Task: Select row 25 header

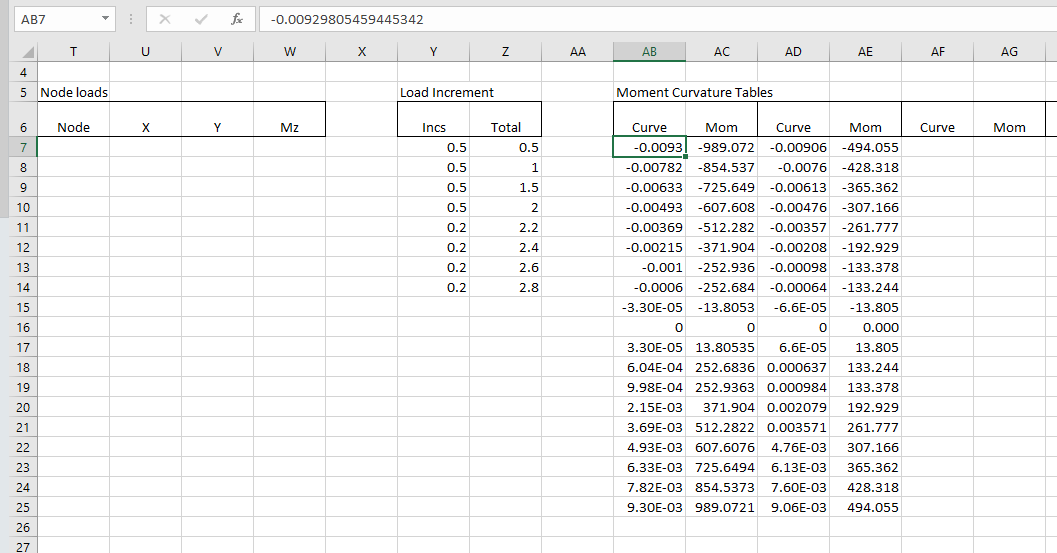Action: point(18,507)
